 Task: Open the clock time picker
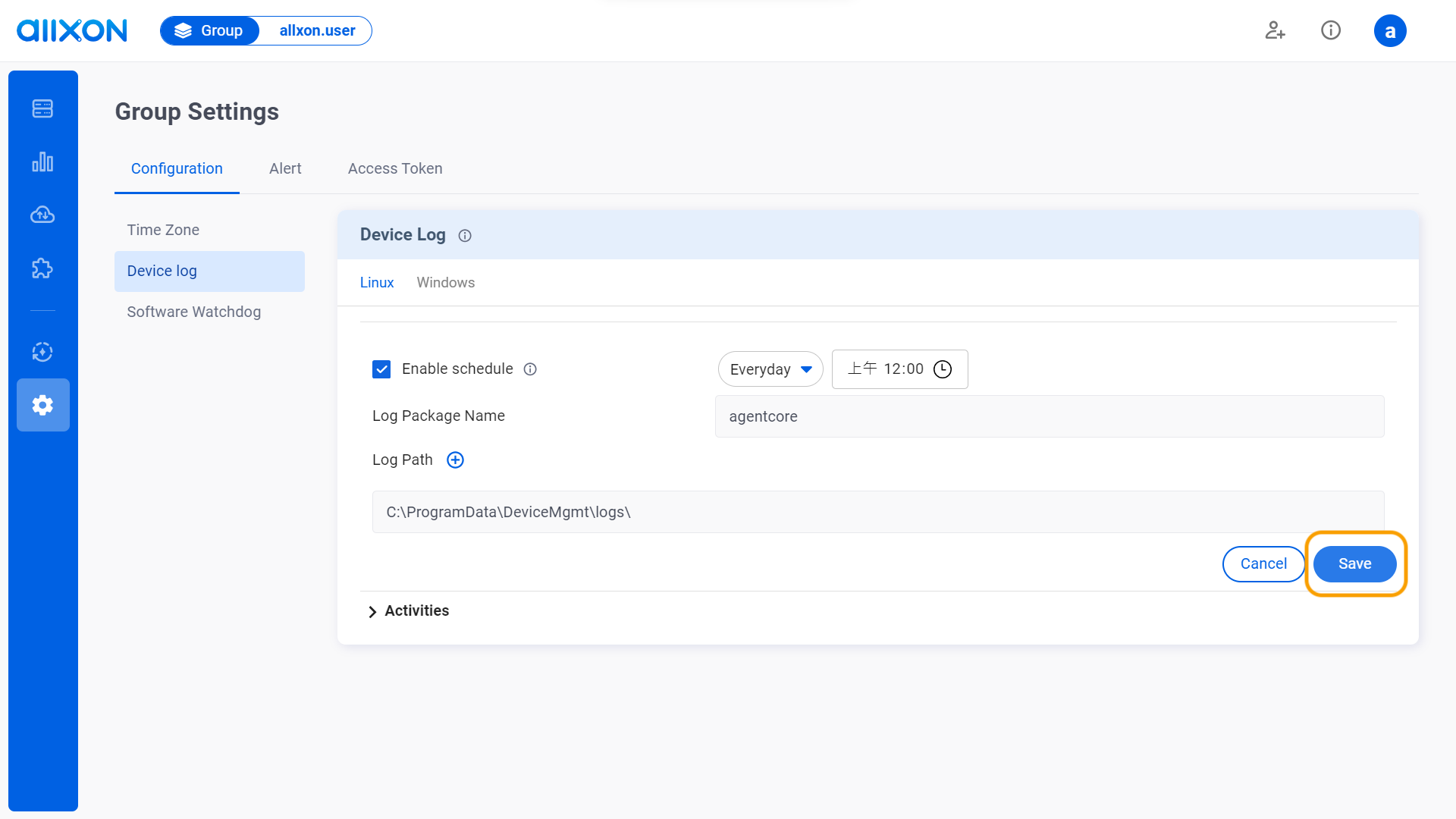(942, 369)
